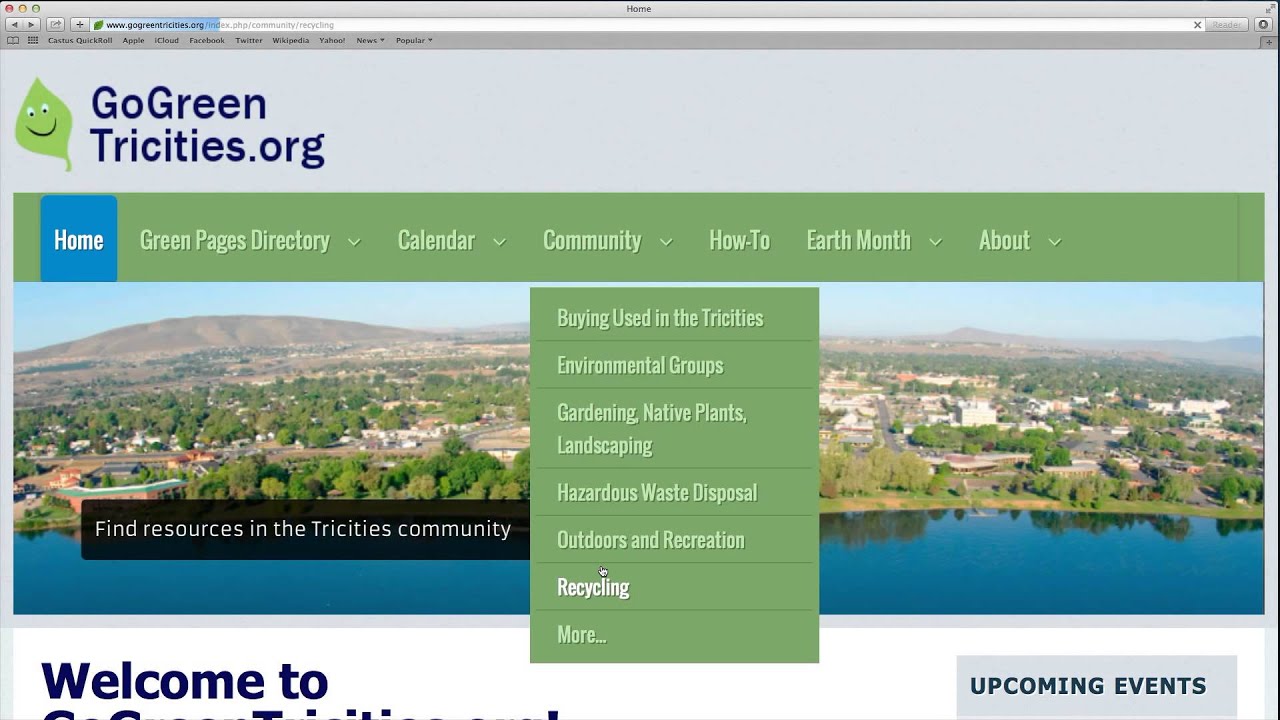
Task: Open the About menu item
Action: [x=1004, y=240]
